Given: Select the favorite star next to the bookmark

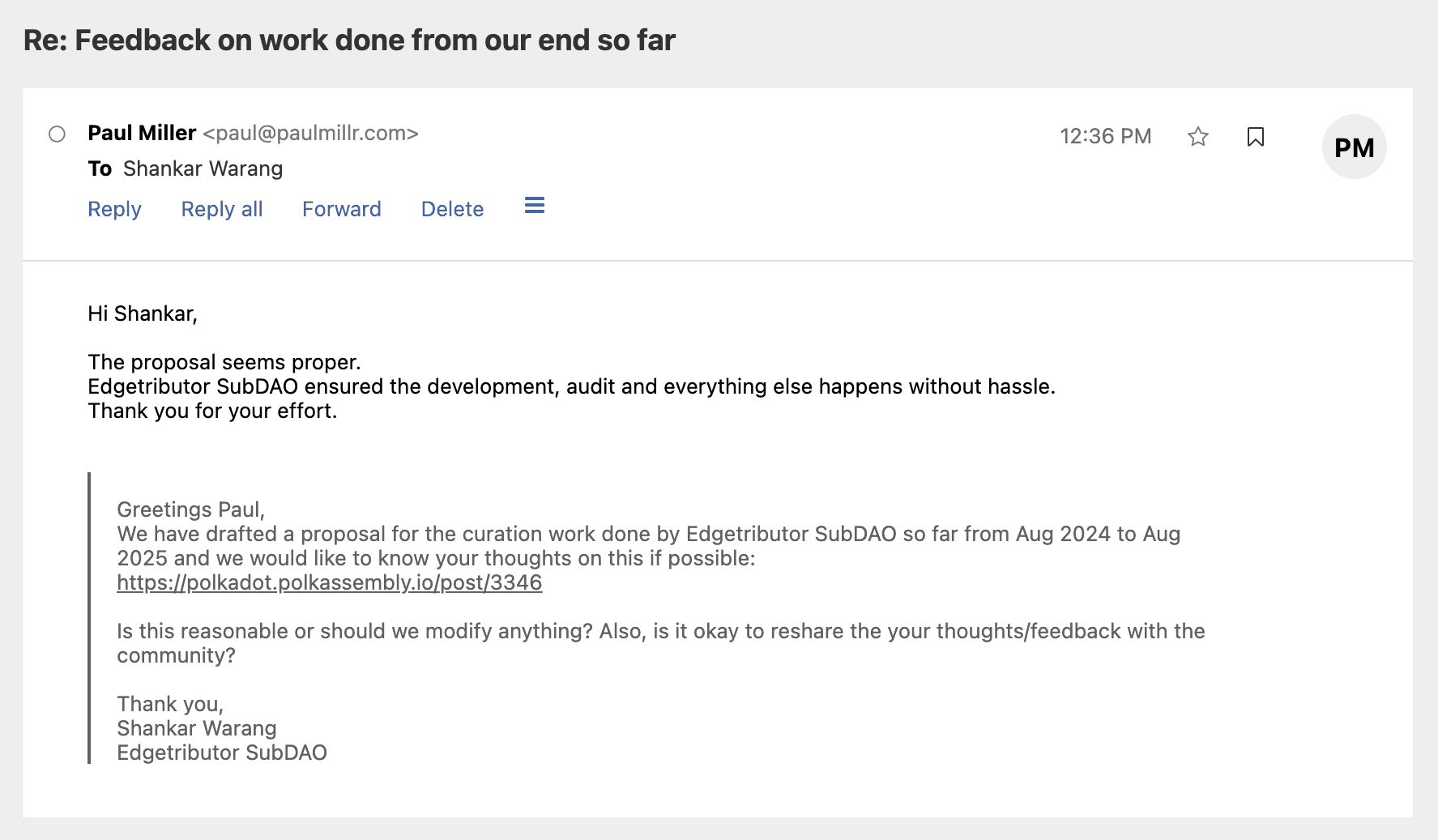Looking at the screenshot, I should 1198,137.
